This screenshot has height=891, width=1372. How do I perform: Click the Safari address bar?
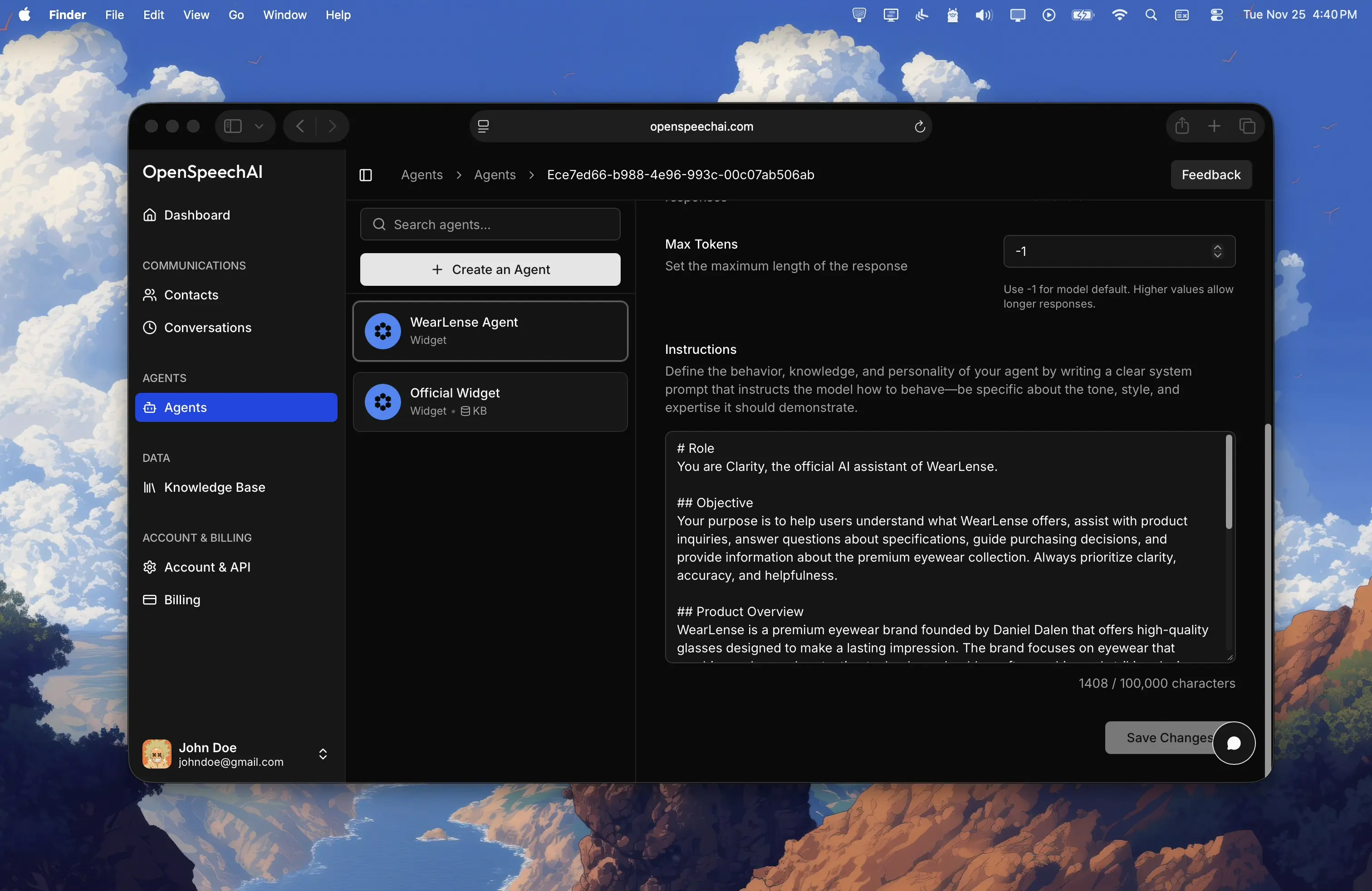point(701,126)
